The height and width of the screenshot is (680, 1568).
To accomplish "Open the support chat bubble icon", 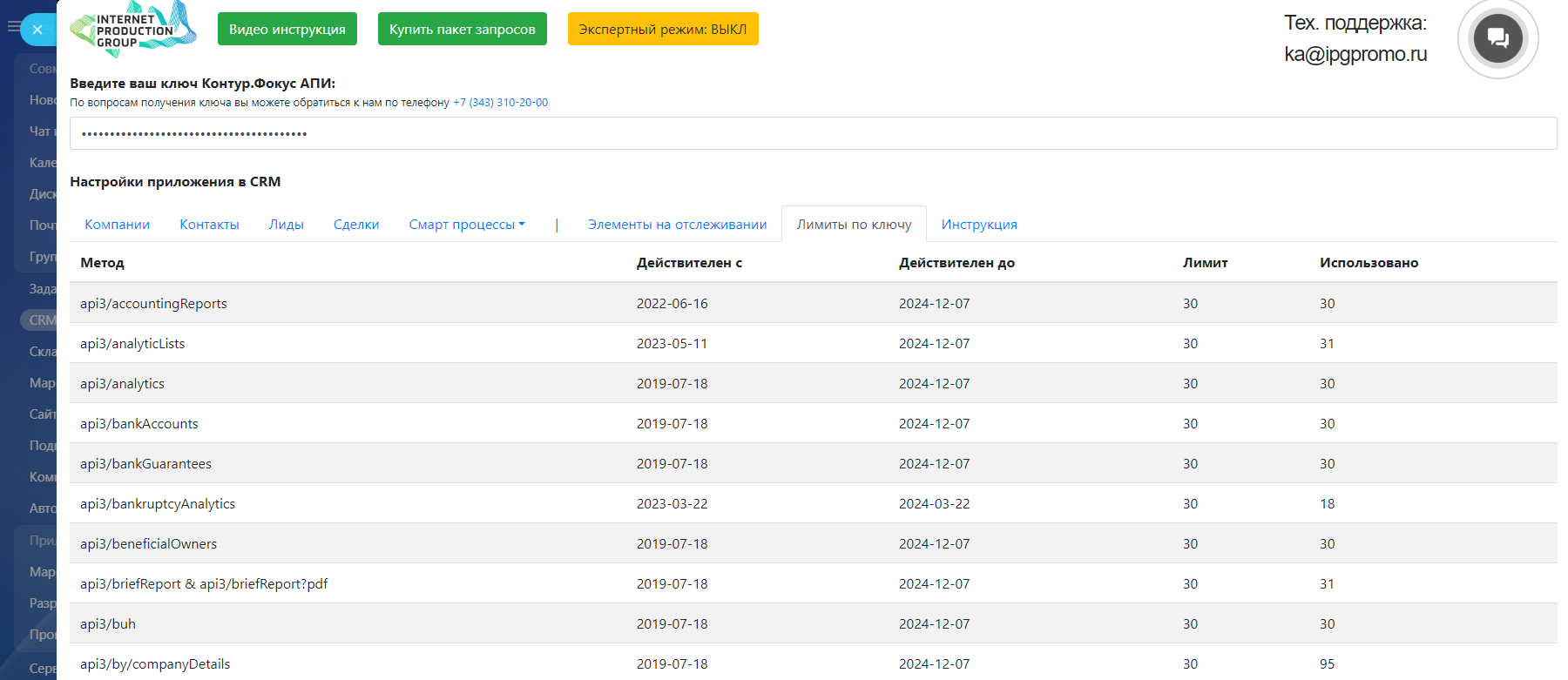I will point(1497,38).
